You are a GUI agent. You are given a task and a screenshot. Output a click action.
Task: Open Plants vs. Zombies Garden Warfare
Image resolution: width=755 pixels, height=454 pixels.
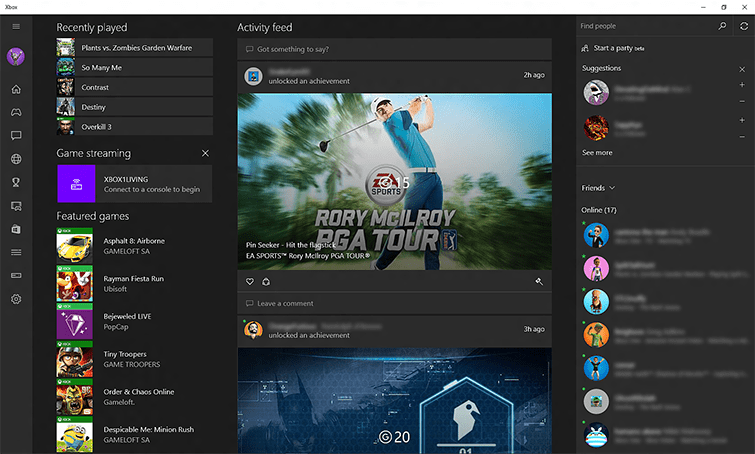tap(134, 48)
